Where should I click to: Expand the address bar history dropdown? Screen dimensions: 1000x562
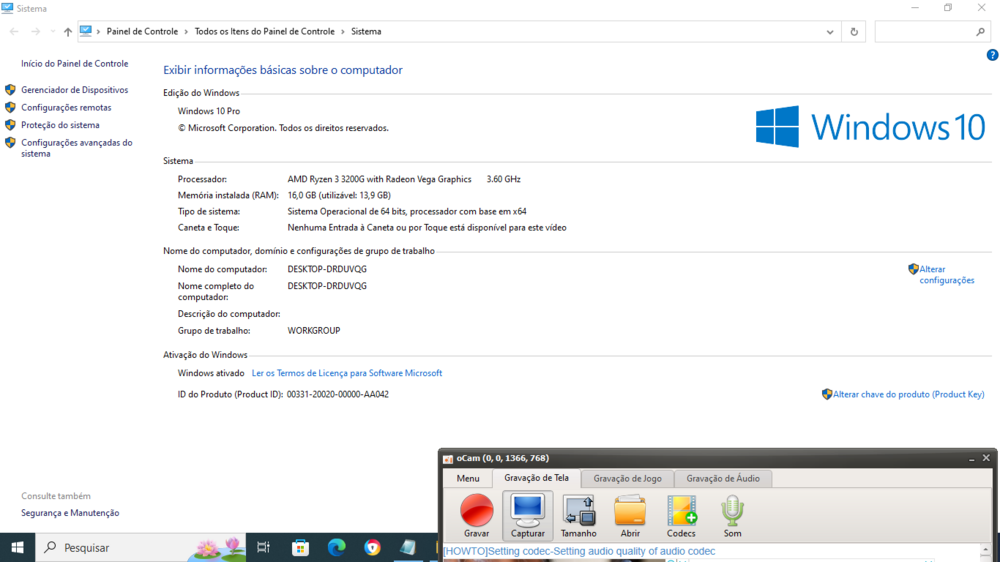click(830, 32)
